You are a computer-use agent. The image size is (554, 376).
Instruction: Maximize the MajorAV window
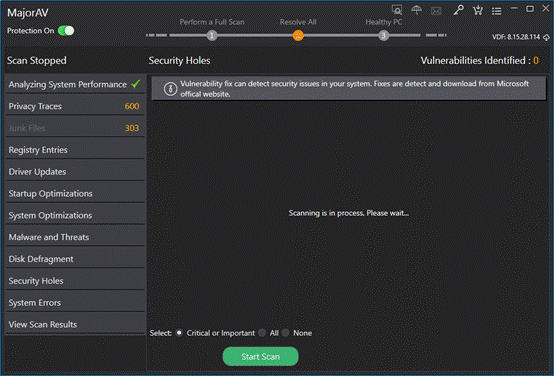(530, 9)
